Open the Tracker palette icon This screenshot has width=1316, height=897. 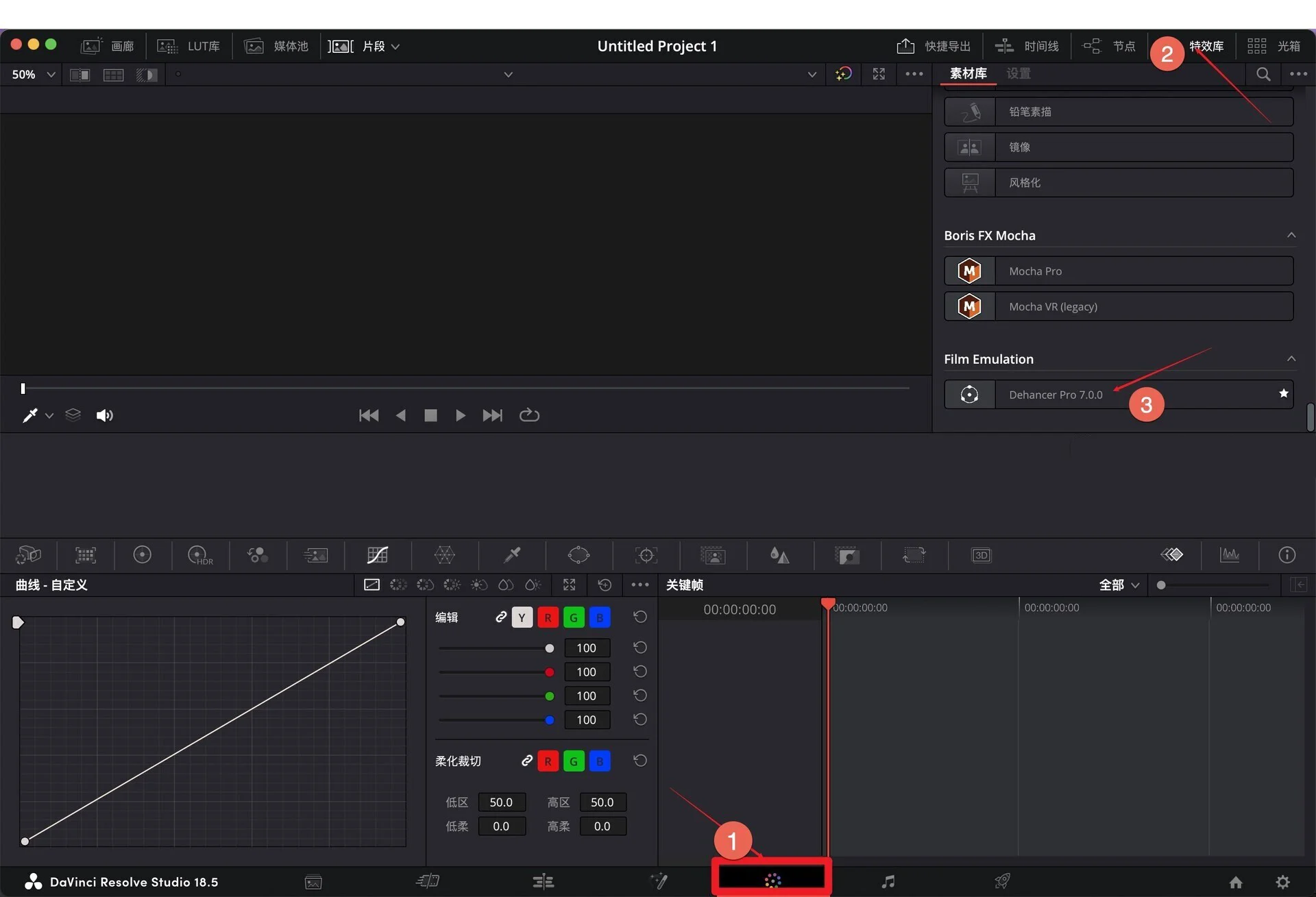click(x=646, y=555)
